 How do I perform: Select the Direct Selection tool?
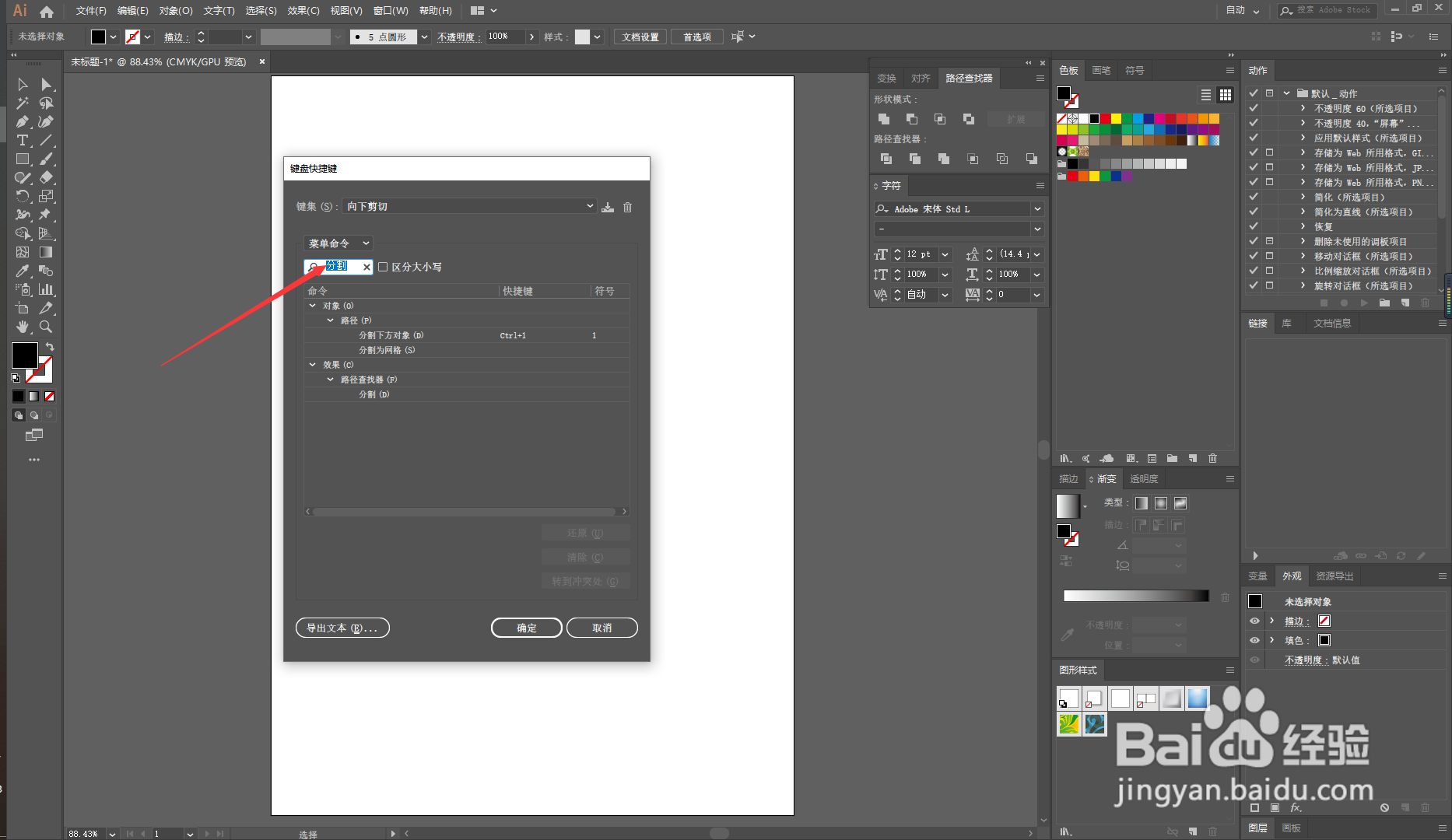pos(46,84)
